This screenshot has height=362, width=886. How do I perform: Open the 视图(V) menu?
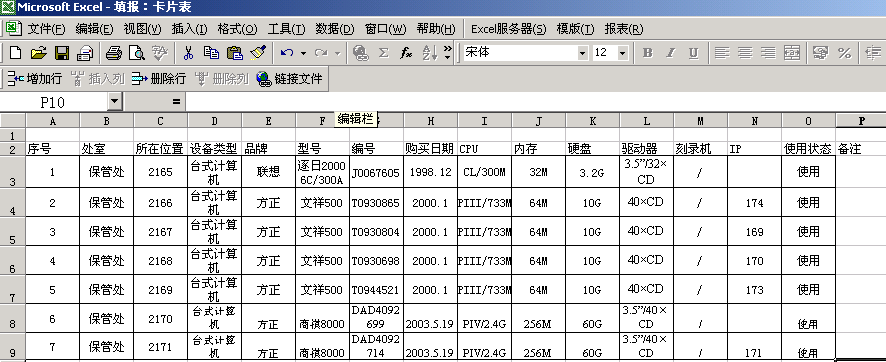[142, 29]
